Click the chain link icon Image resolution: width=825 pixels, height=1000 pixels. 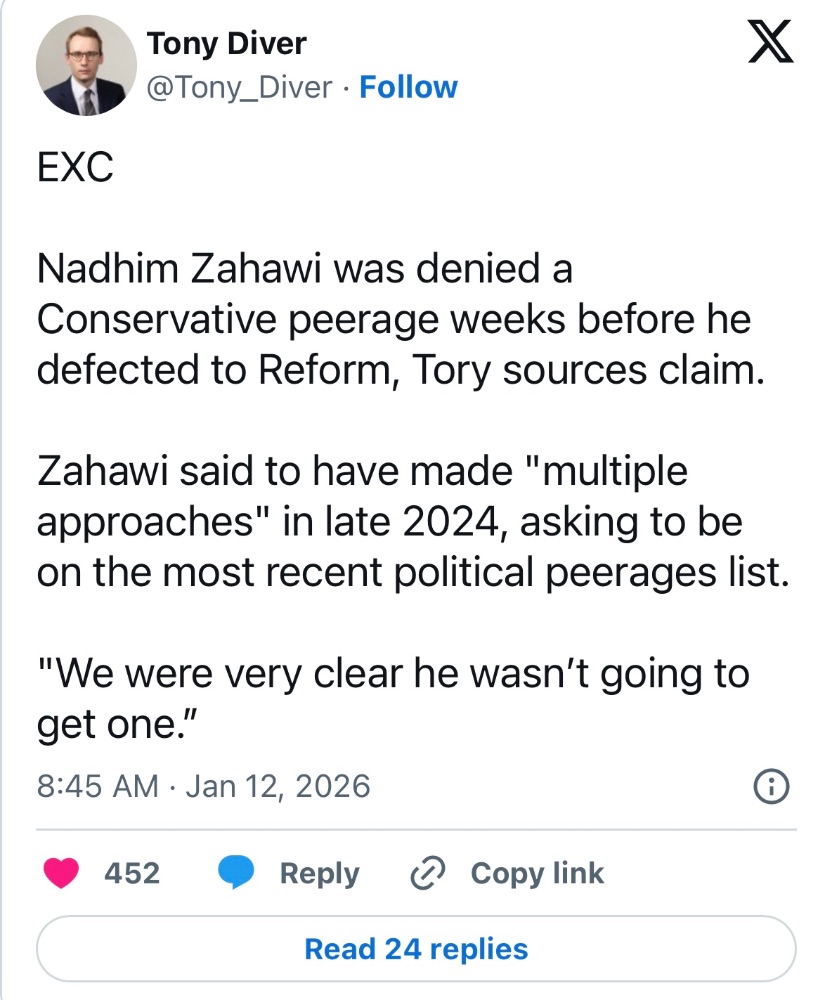427,873
